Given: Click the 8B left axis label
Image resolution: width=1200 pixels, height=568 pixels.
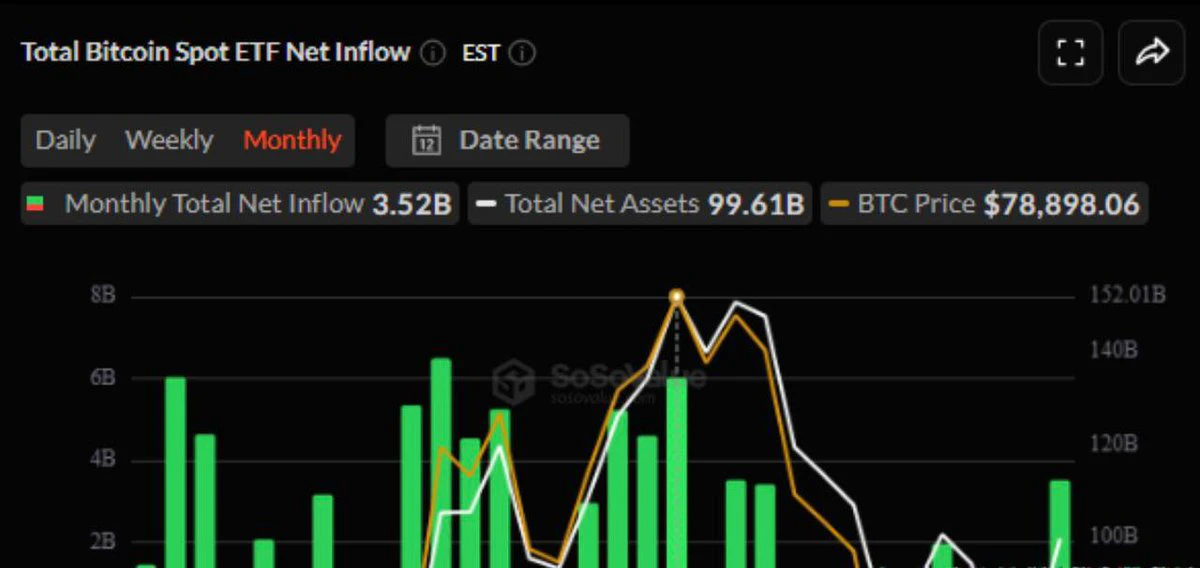Looking at the screenshot, I should [103, 296].
